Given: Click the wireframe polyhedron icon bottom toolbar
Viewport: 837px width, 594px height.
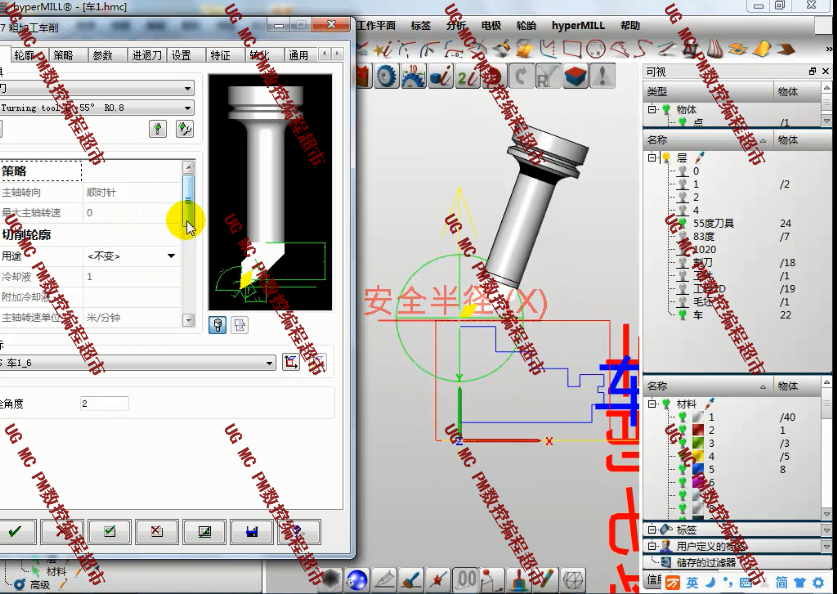Looking at the screenshot, I should (573, 579).
